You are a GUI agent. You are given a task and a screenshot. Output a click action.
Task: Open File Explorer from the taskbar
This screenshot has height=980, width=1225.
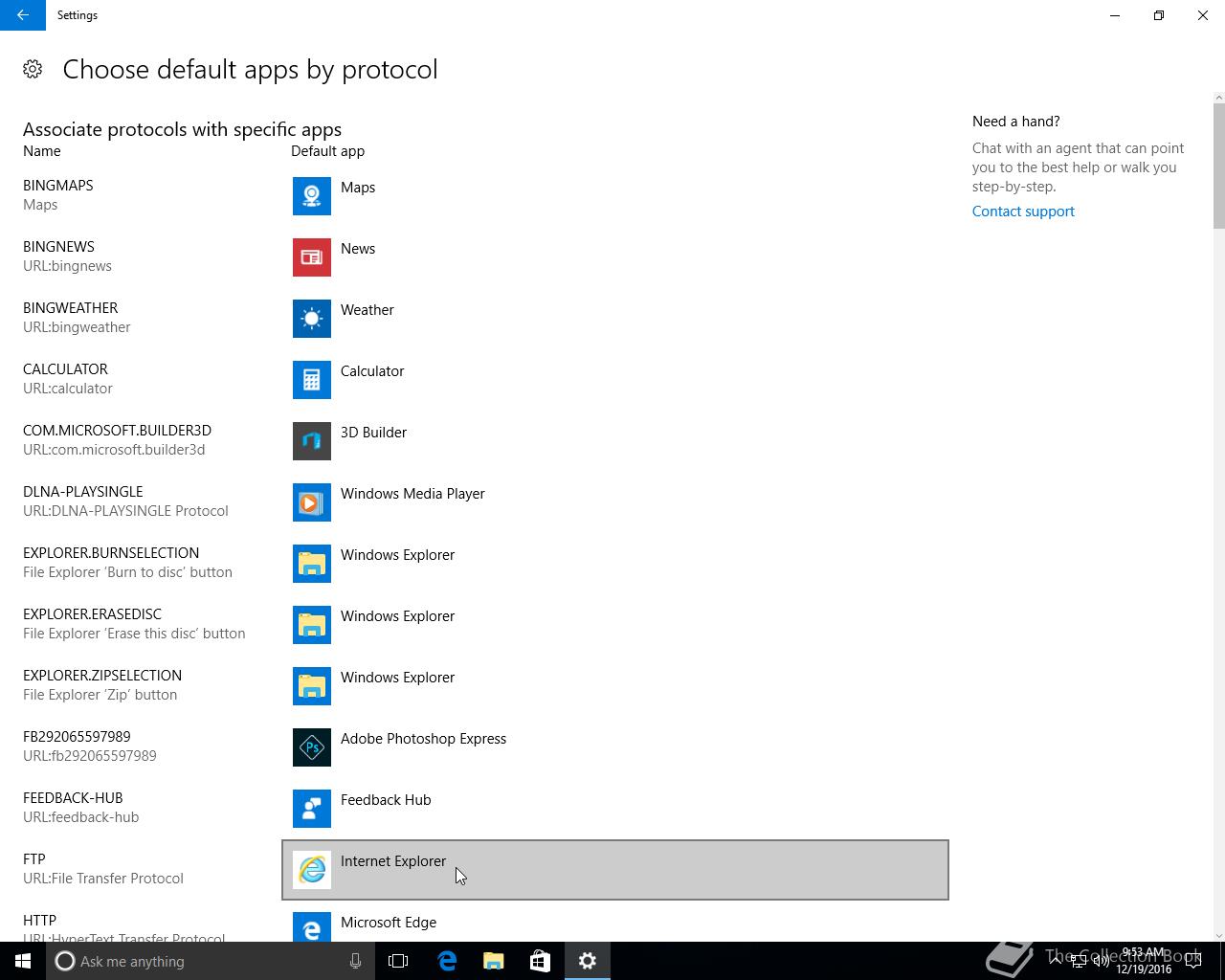(494, 961)
